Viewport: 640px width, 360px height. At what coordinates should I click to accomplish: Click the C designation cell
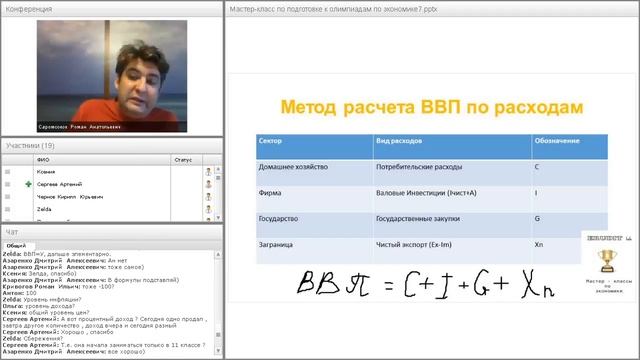(x=570, y=173)
